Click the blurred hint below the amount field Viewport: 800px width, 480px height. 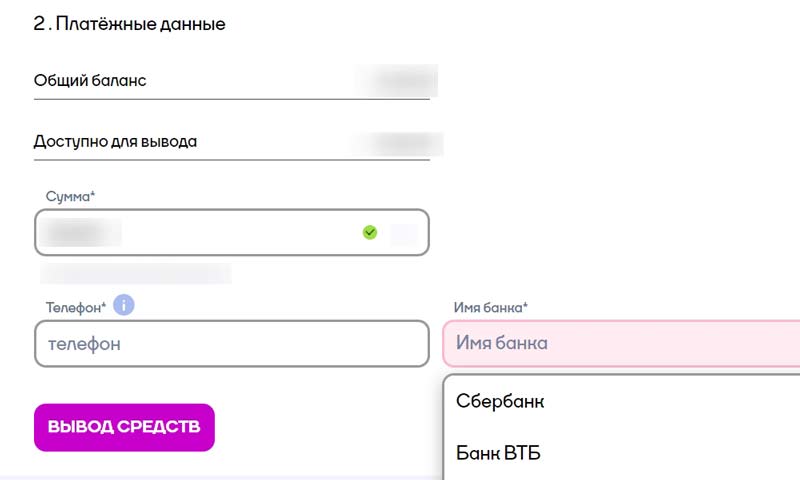[135, 273]
